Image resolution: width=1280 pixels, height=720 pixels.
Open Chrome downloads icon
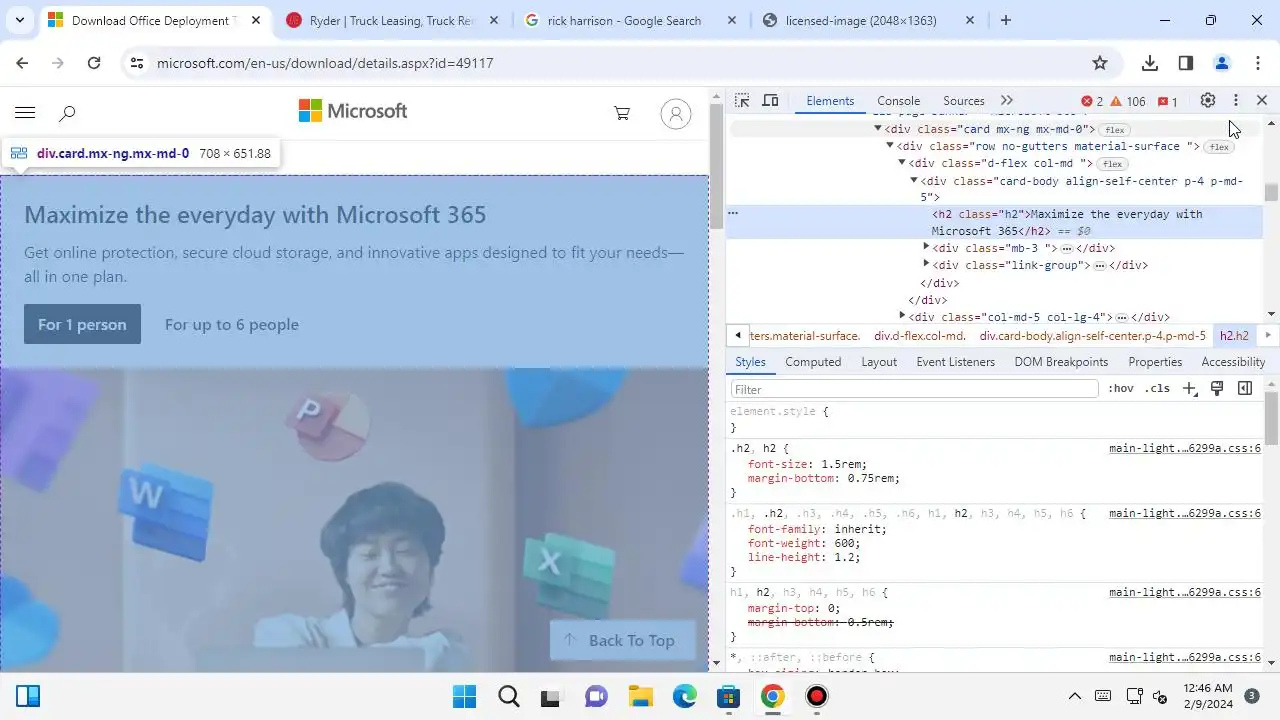tap(1150, 63)
